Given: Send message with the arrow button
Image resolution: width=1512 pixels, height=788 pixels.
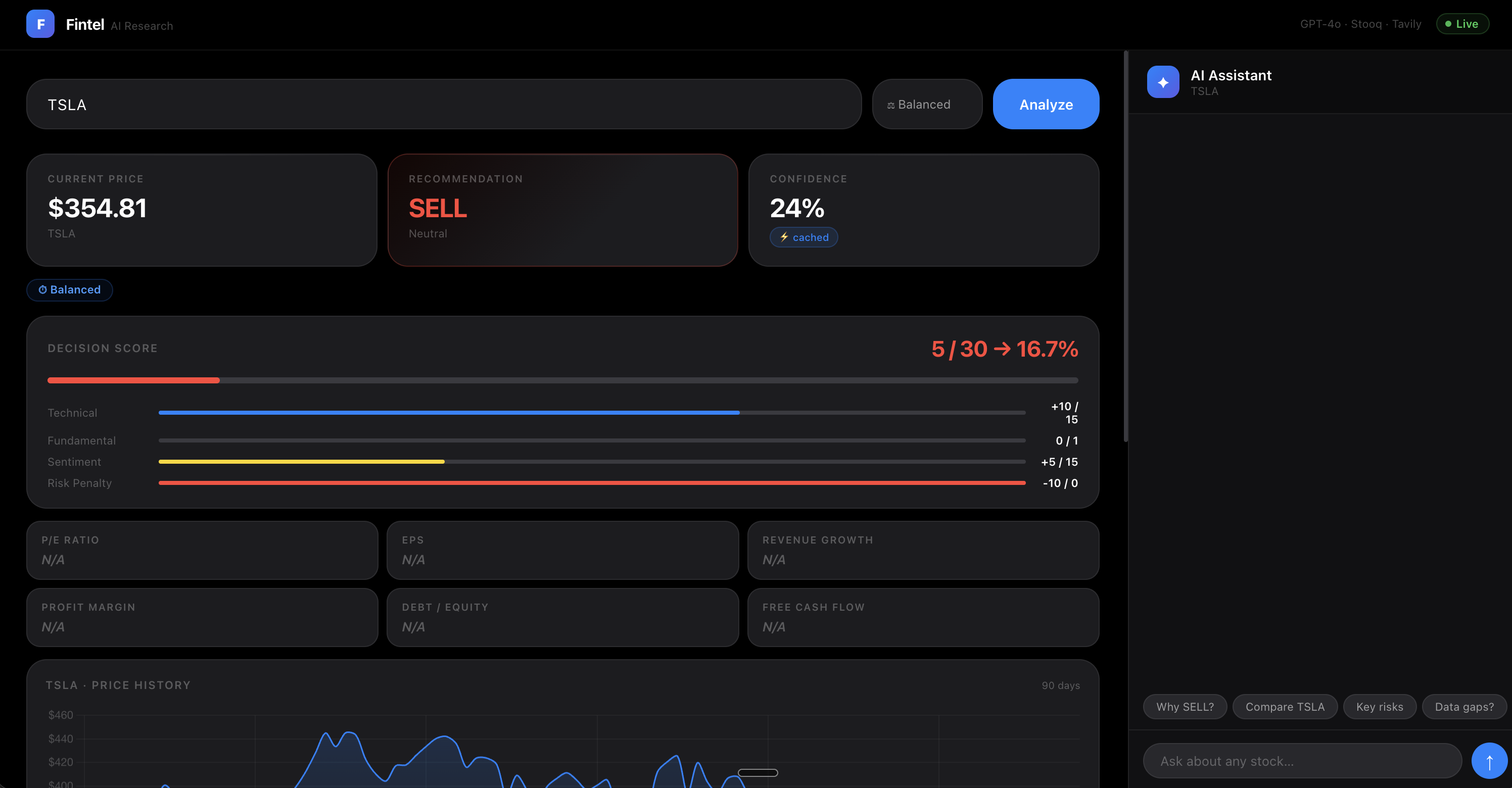Looking at the screenshot, I should pyautogui.click(x=1489, y=761).
